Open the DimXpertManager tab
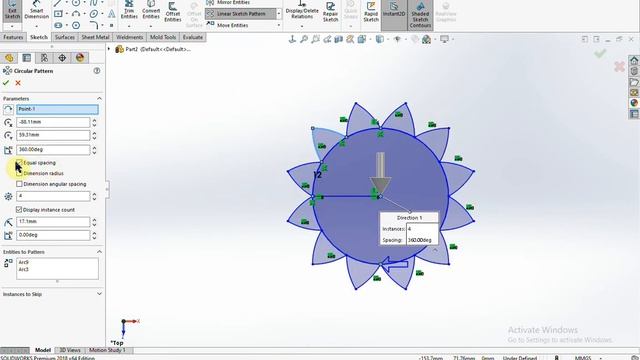Image resolution: width=640 pixels, height=360 pixels. pos(62,58)
